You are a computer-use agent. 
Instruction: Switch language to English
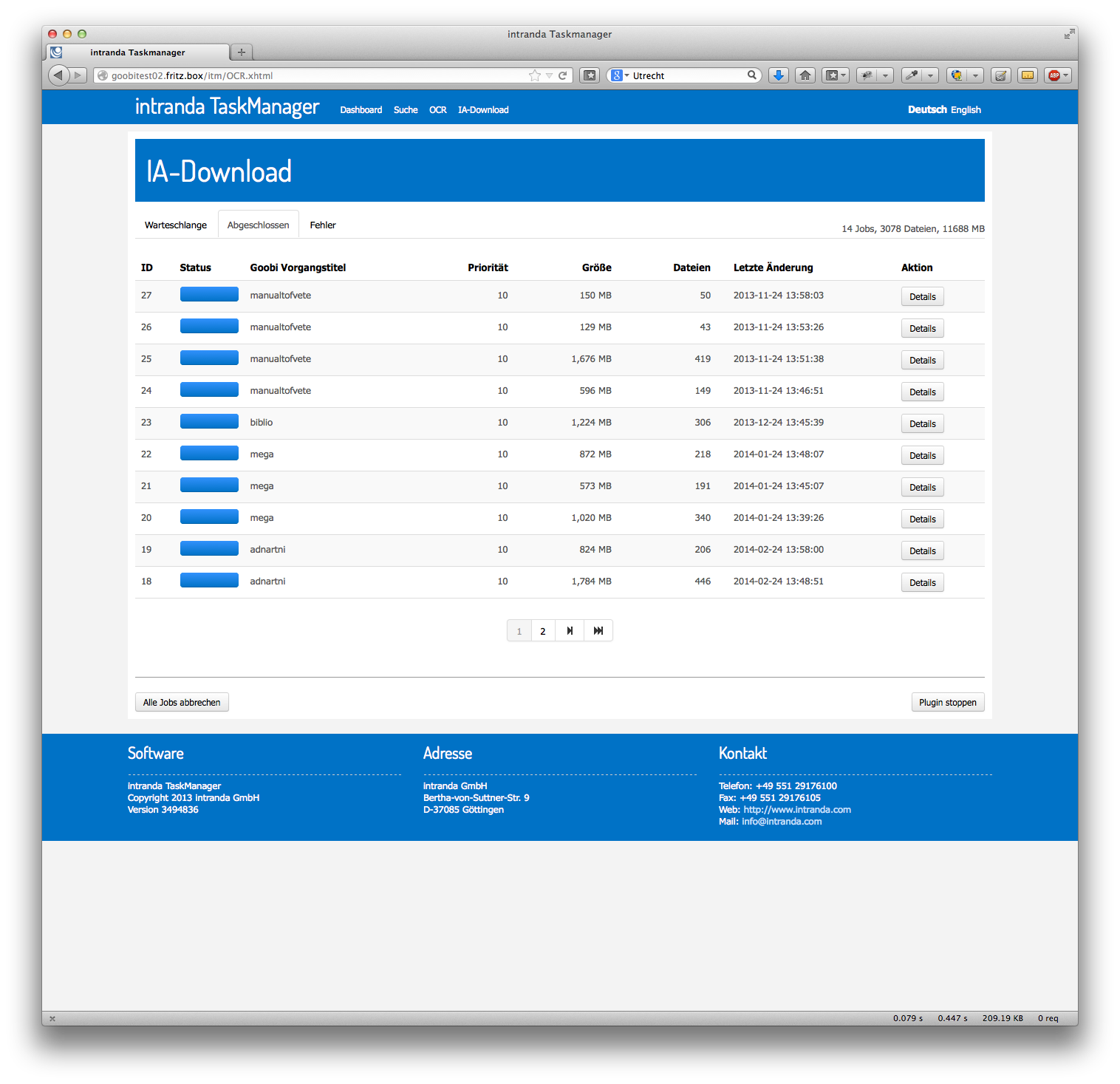pyautogui.click(x=966, y=110)
